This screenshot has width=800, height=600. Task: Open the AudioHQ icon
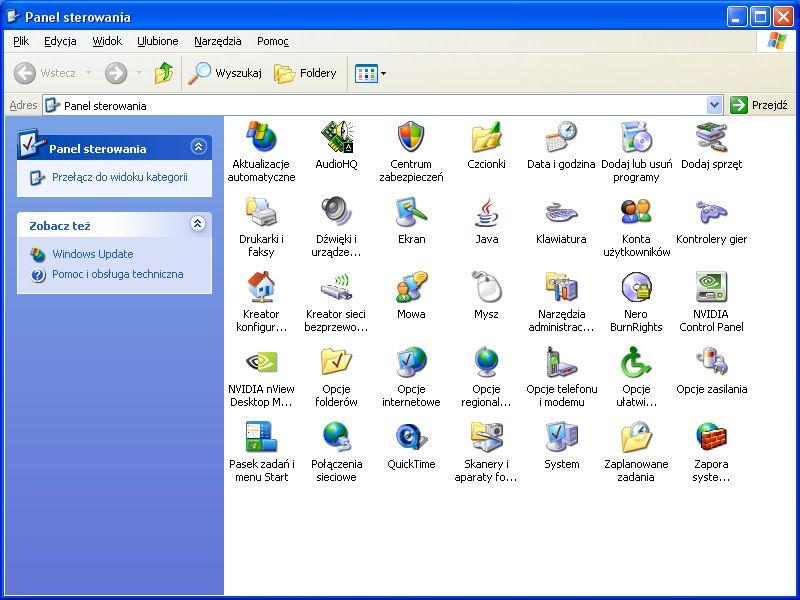pyautogui.click(x=336, y=145)
